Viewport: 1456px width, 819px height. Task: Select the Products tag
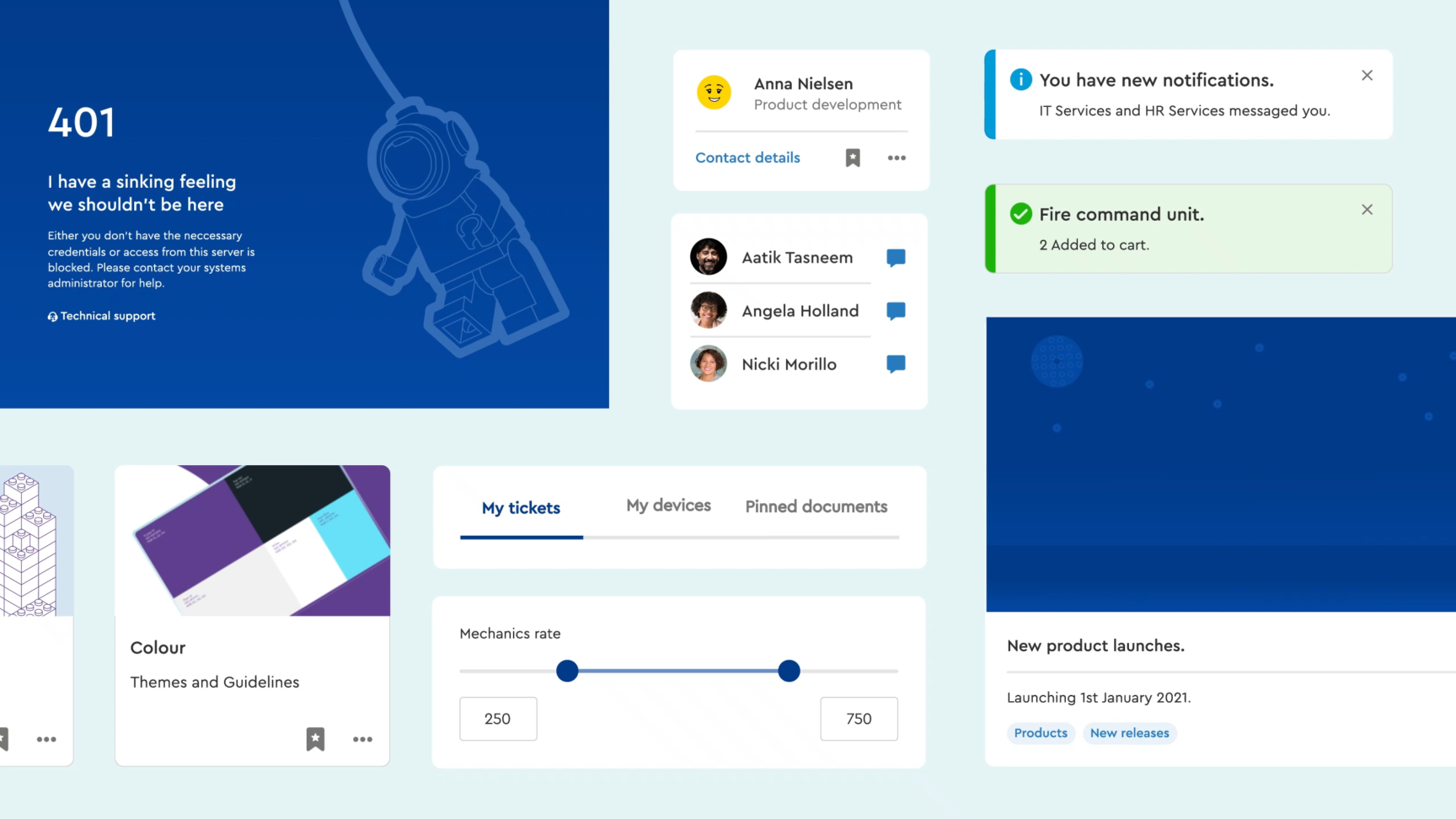coord(1041,733)
